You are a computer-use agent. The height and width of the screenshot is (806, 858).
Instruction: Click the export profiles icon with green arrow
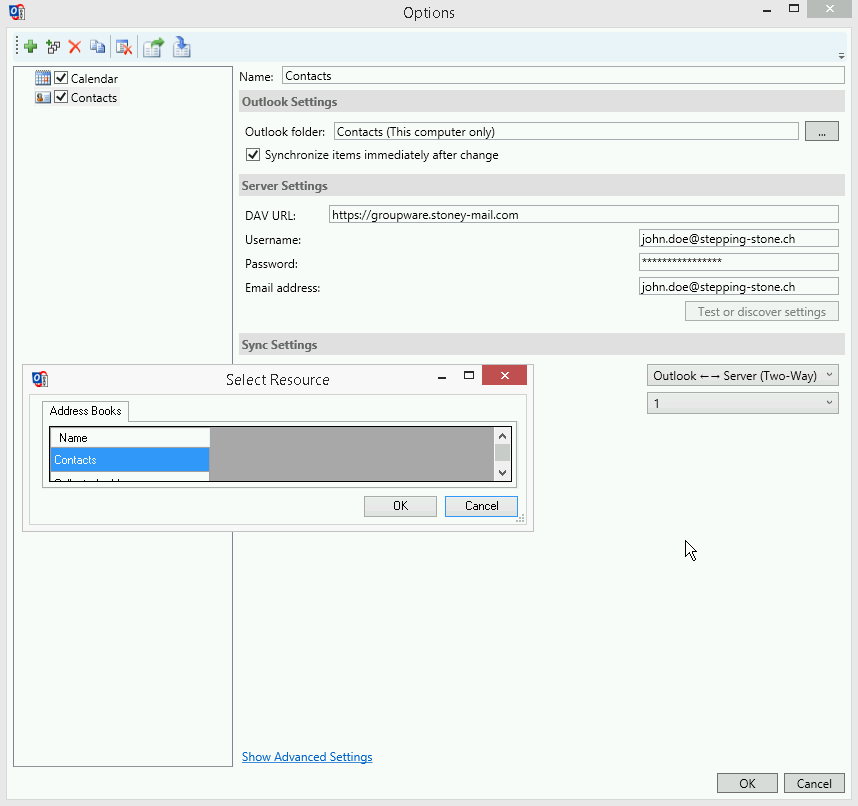point(153,47)
